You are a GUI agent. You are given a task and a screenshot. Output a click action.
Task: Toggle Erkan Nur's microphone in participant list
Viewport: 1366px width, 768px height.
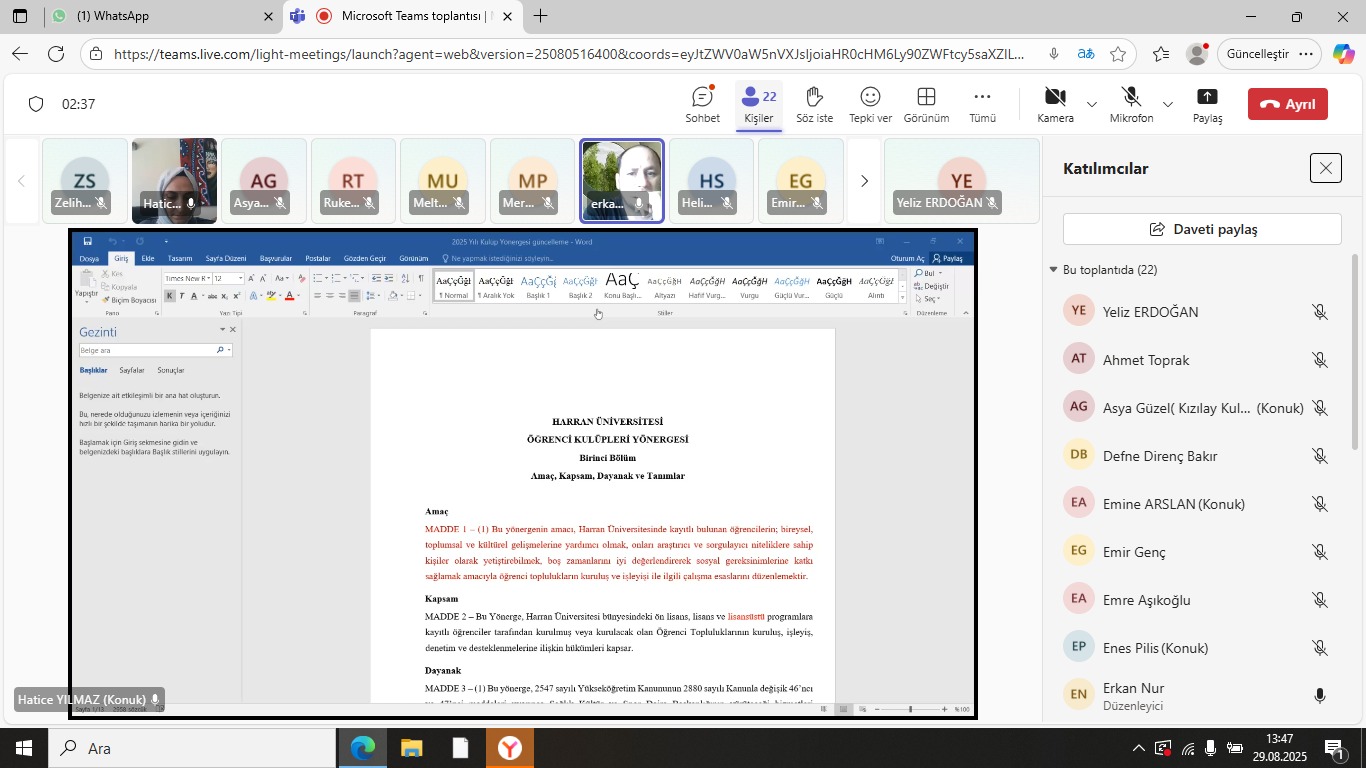coord(1320,696)
